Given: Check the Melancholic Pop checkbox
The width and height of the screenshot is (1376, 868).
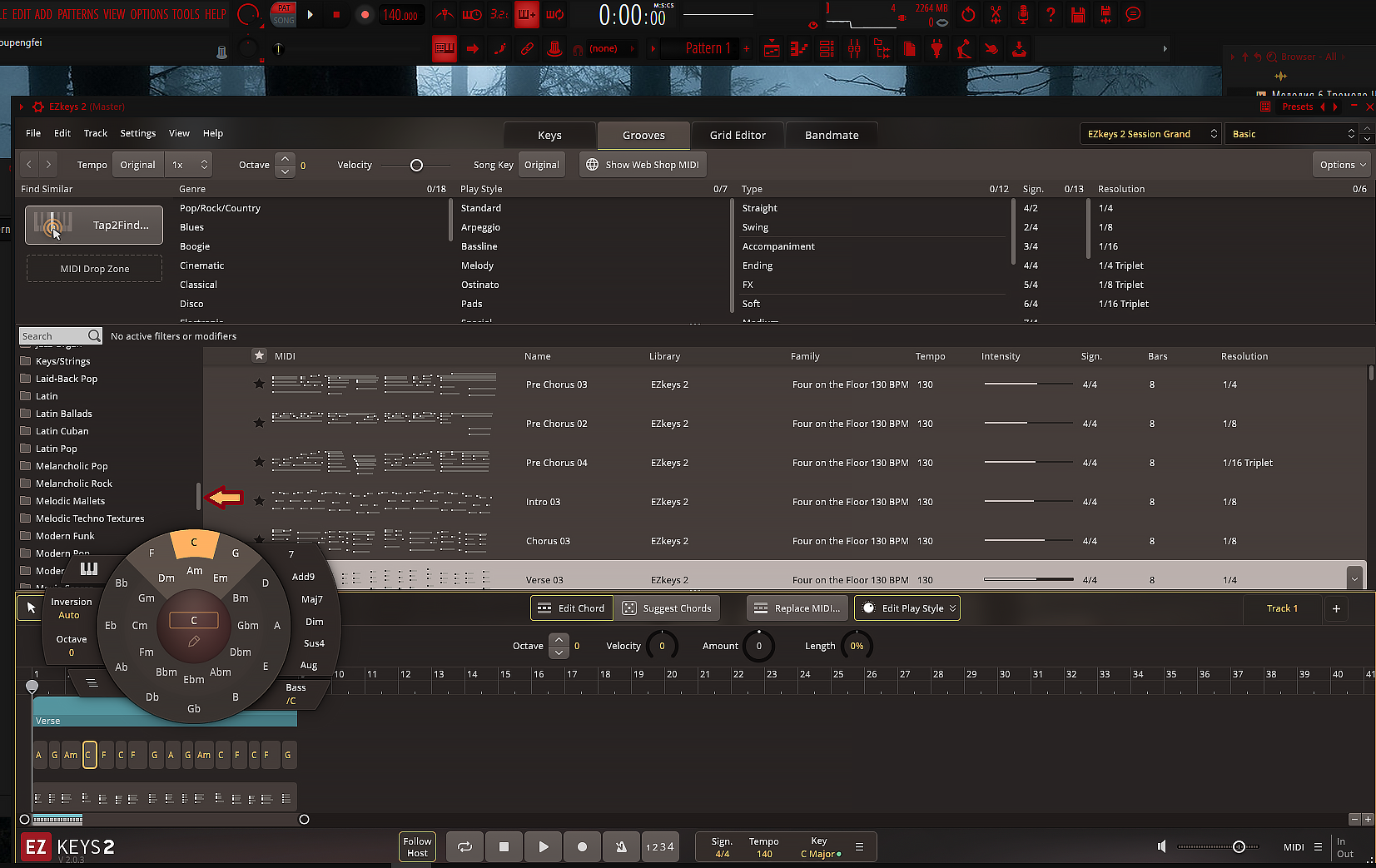Looking at the screenshot, I should (26, 466).
